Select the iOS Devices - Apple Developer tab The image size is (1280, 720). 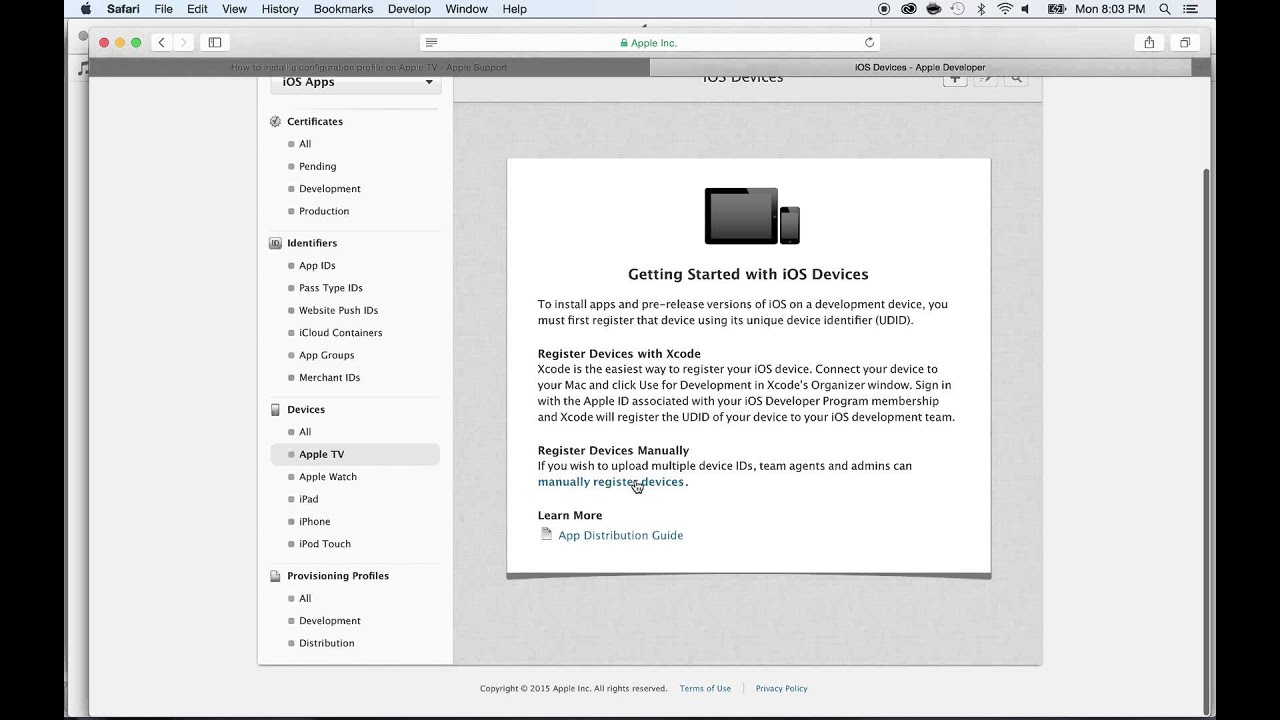(920, 67)
